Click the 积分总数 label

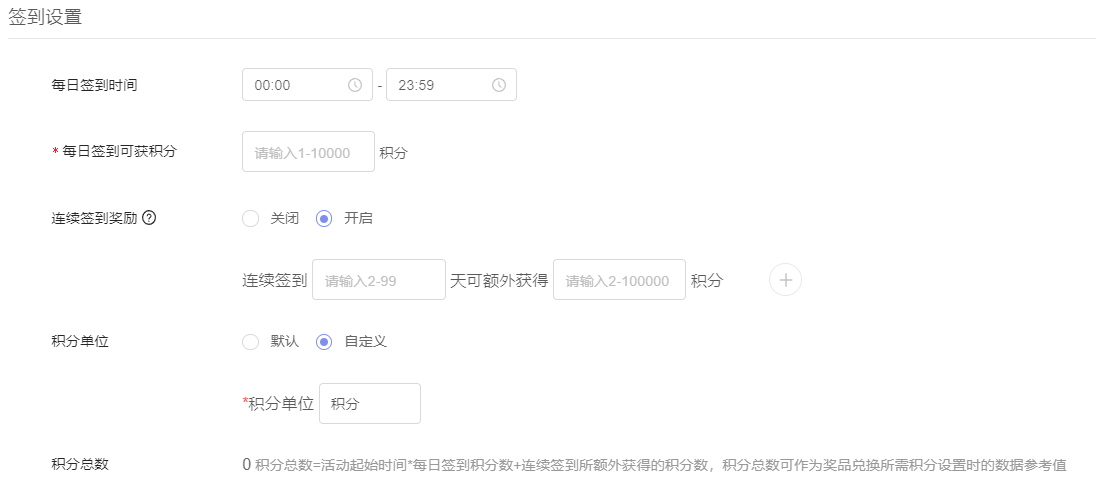click(x=80, y=464)
